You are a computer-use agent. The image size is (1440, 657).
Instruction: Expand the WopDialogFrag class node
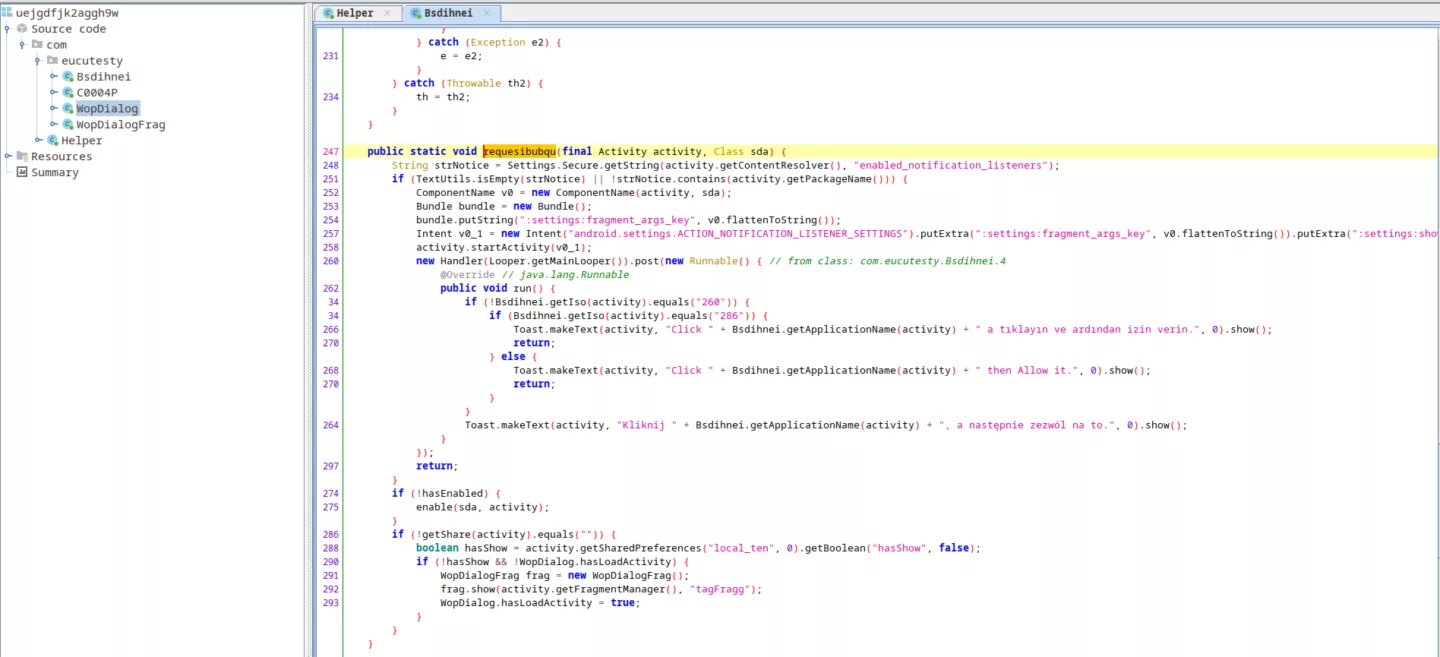pyautogui.click(x=53, y=125)
